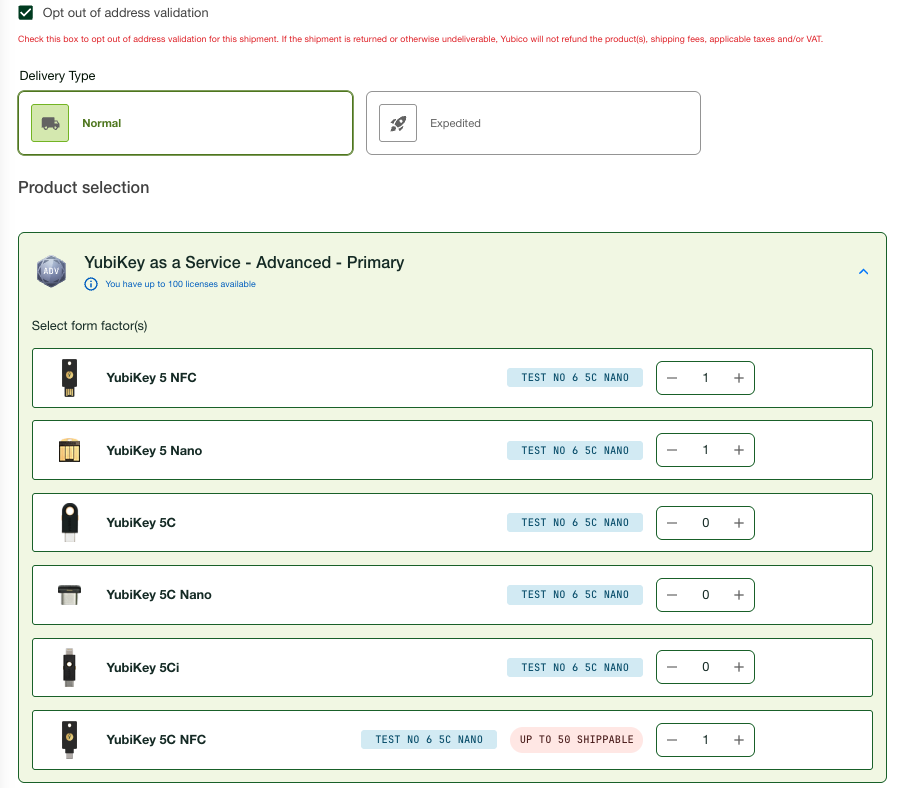Select Normal delivery type

(x=185, y=123)
